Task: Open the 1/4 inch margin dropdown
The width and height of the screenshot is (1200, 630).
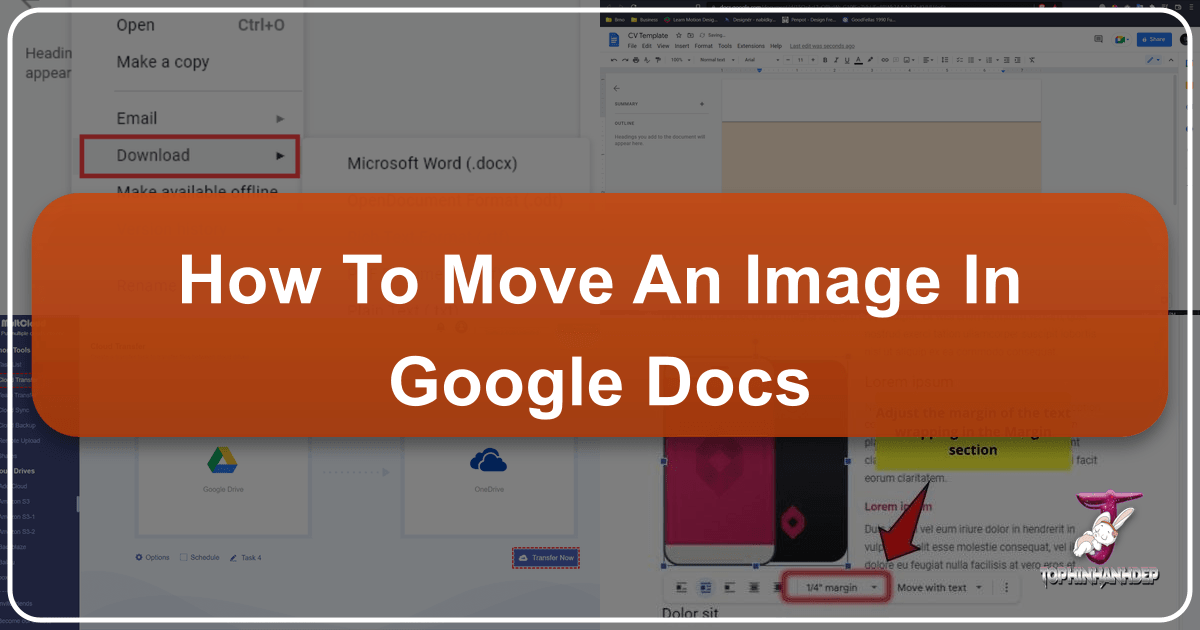Action: 837,587
